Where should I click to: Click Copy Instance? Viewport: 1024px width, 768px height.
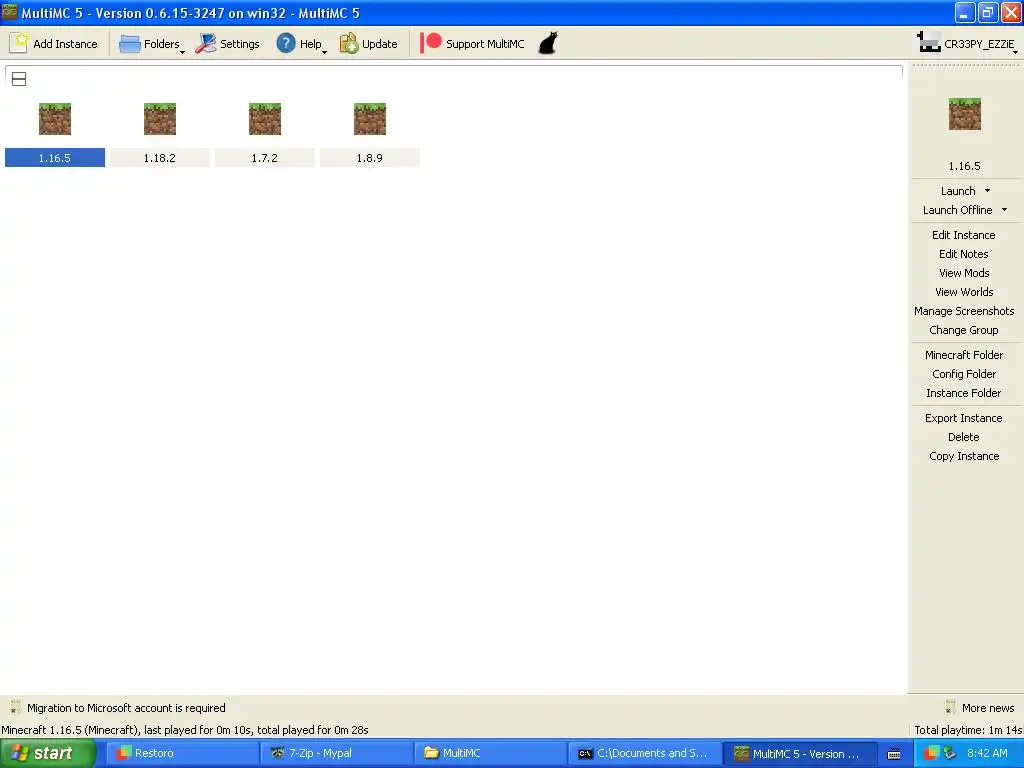point(964,456)
